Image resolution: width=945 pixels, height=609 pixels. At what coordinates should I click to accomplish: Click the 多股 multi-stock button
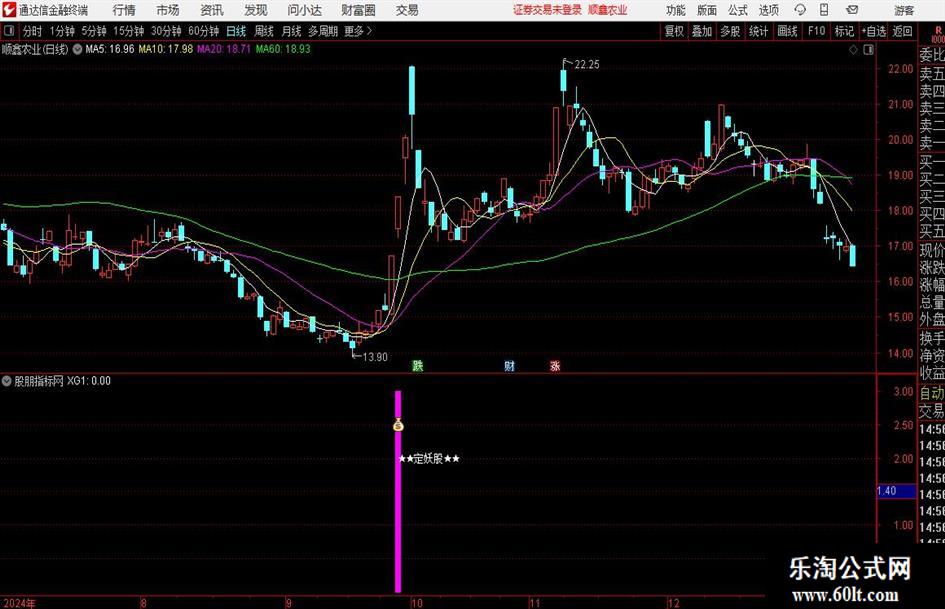[729, 31]
